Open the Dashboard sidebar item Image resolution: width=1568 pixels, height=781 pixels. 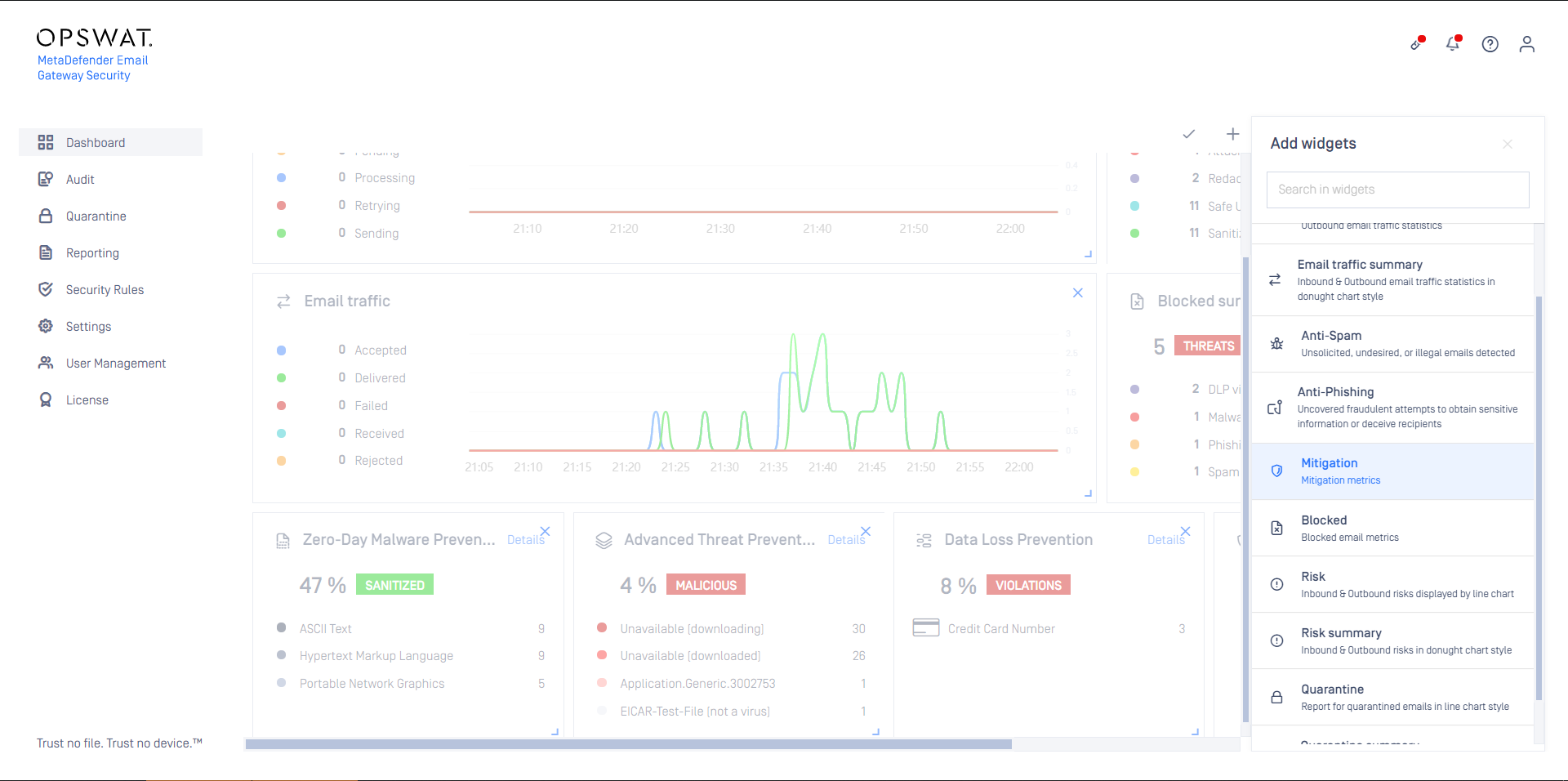click(110, 142)
